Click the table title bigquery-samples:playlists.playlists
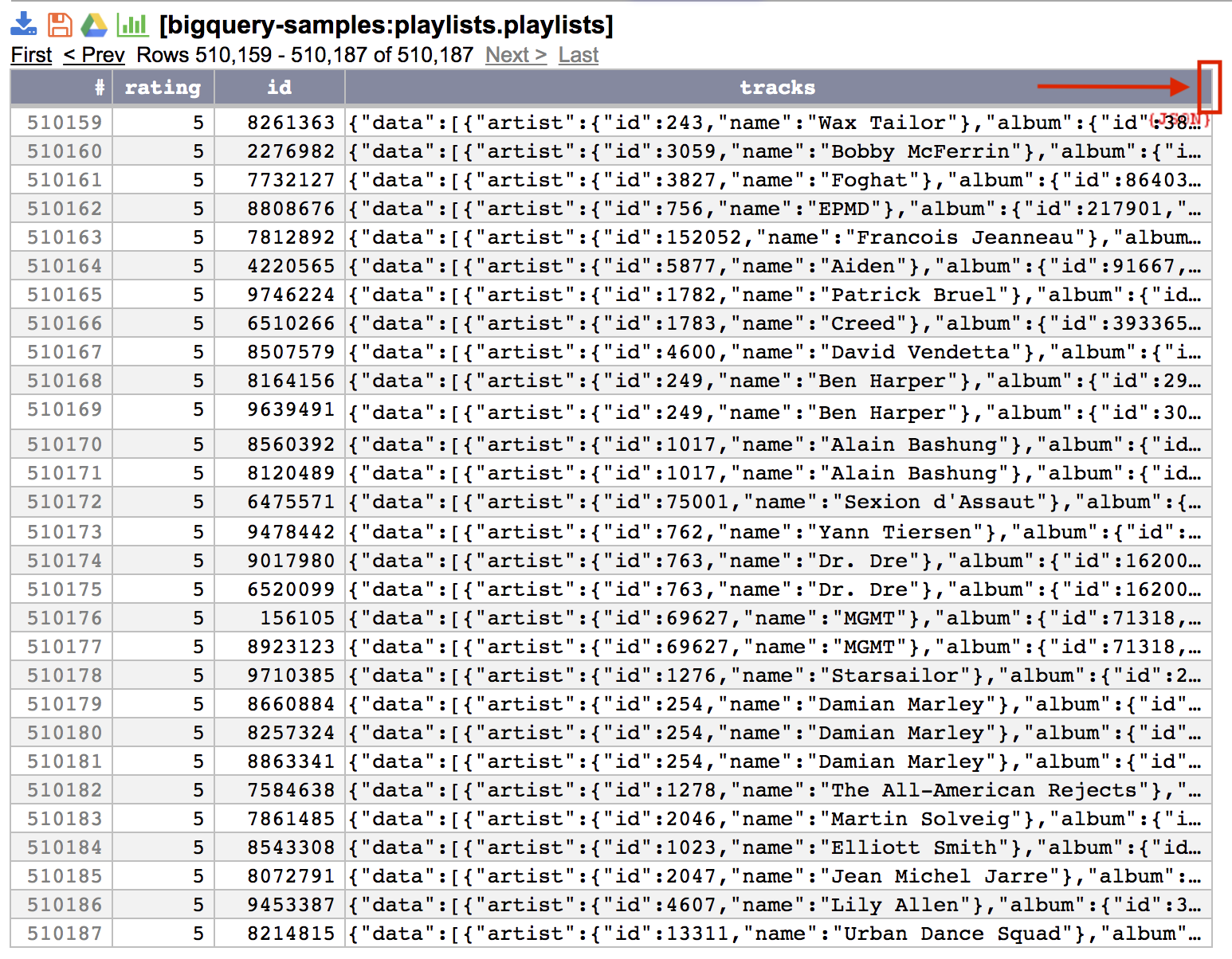 click(386, 25)
